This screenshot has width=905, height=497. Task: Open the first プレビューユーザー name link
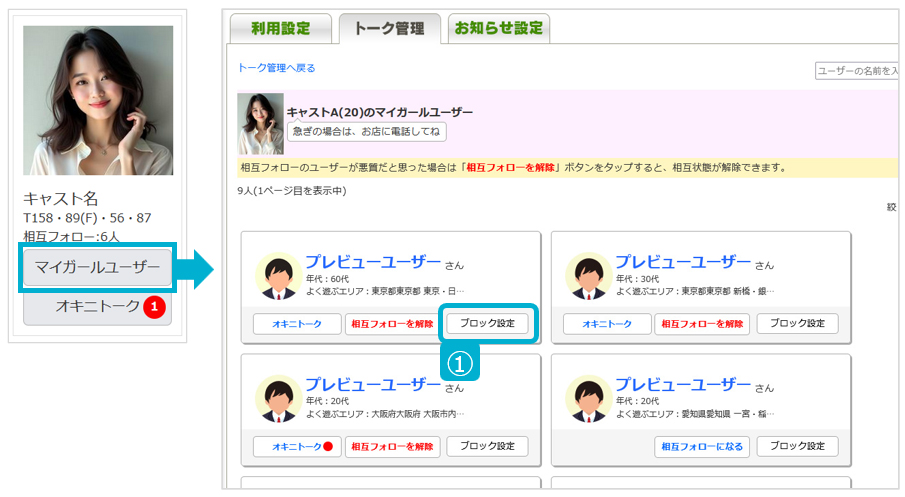(372, 262)
